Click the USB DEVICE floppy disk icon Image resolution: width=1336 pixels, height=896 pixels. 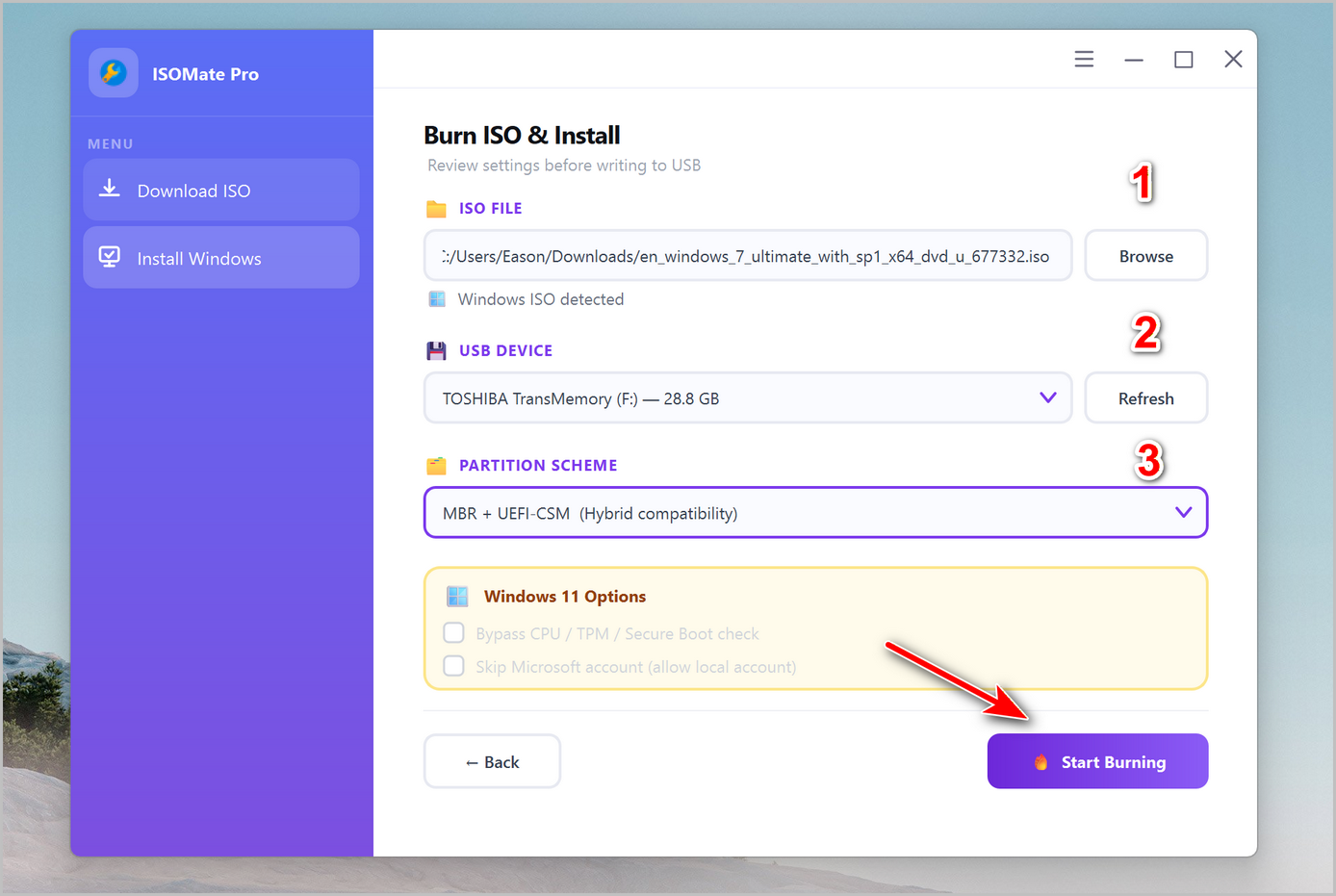pyautogui.click(x=436, y=350)
